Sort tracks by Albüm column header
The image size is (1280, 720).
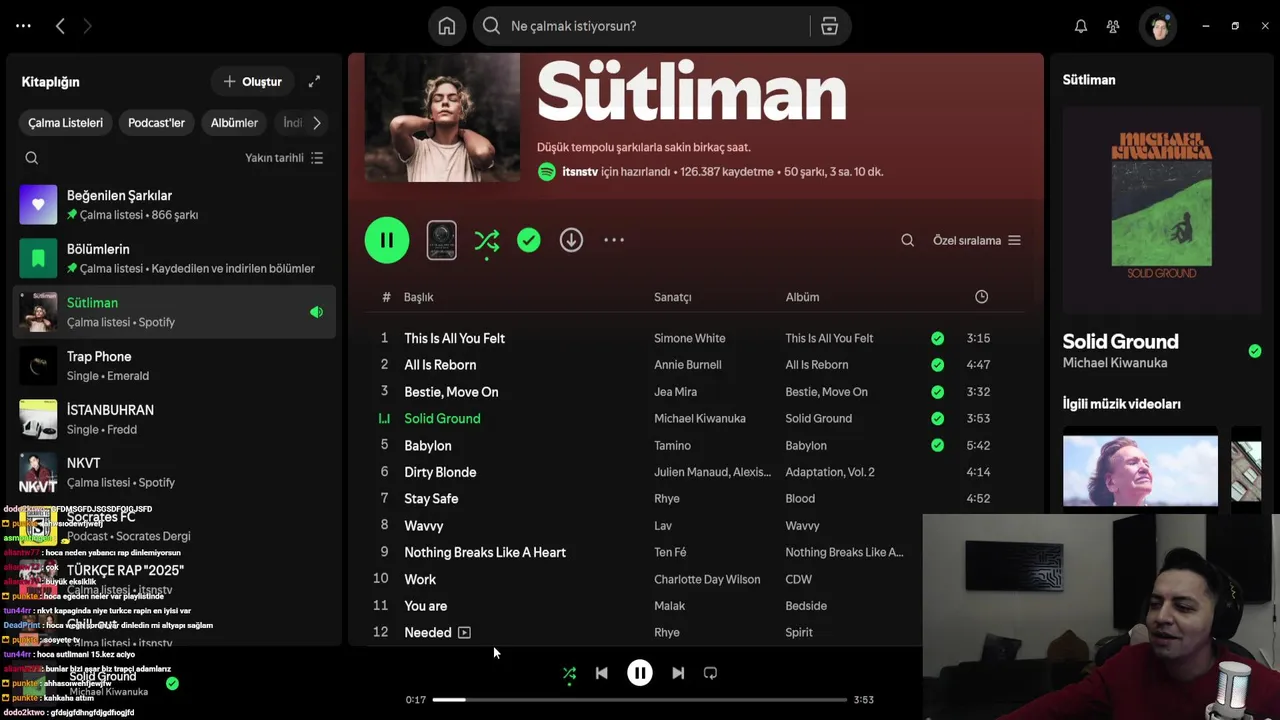coord(802,297)
